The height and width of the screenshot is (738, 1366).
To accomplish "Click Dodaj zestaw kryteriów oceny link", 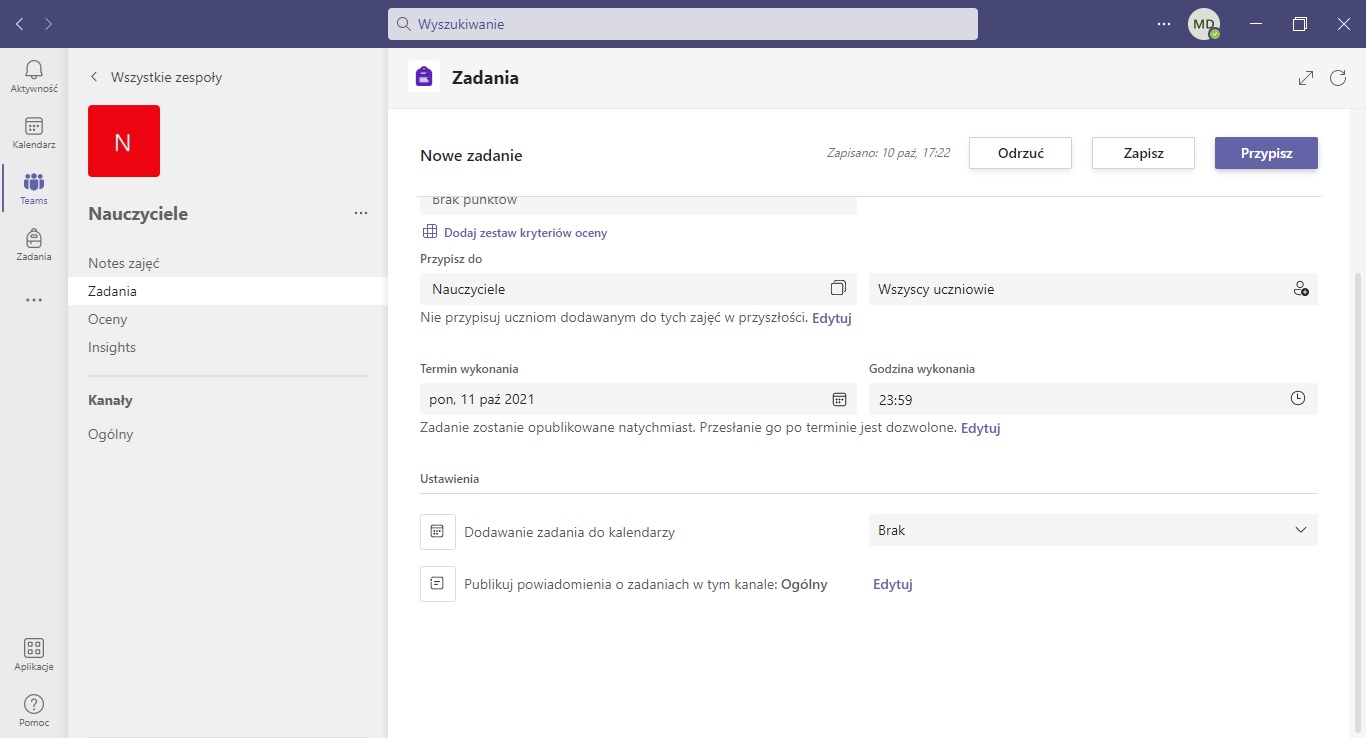I will [524, 233].
